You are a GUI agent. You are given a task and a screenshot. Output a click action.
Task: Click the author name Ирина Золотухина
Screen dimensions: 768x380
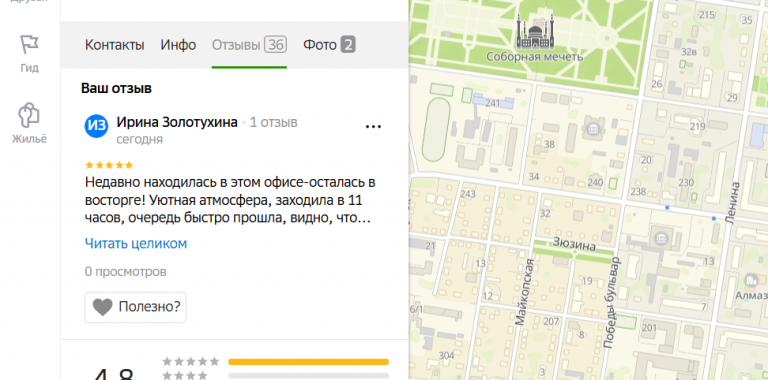(x=177, y=122)
